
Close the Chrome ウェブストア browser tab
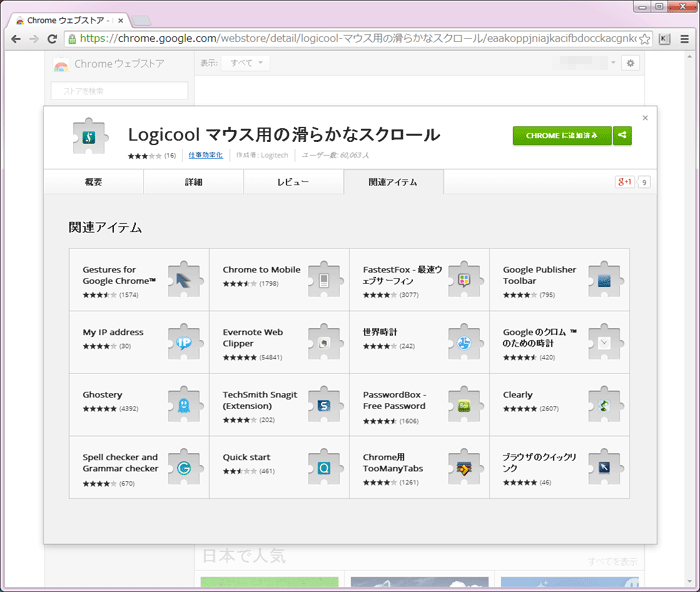click(121, 21)
